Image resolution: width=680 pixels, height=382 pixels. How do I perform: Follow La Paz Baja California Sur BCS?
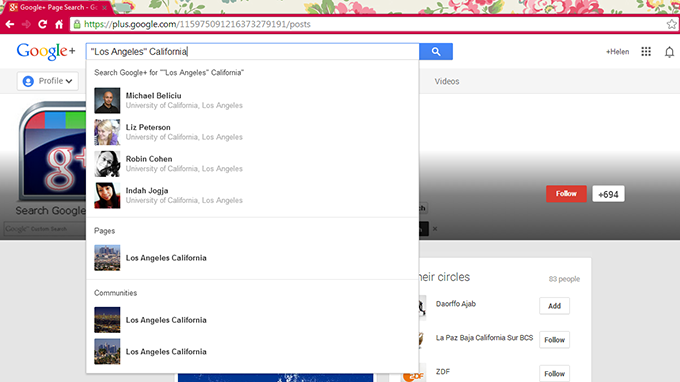point(554,340)
